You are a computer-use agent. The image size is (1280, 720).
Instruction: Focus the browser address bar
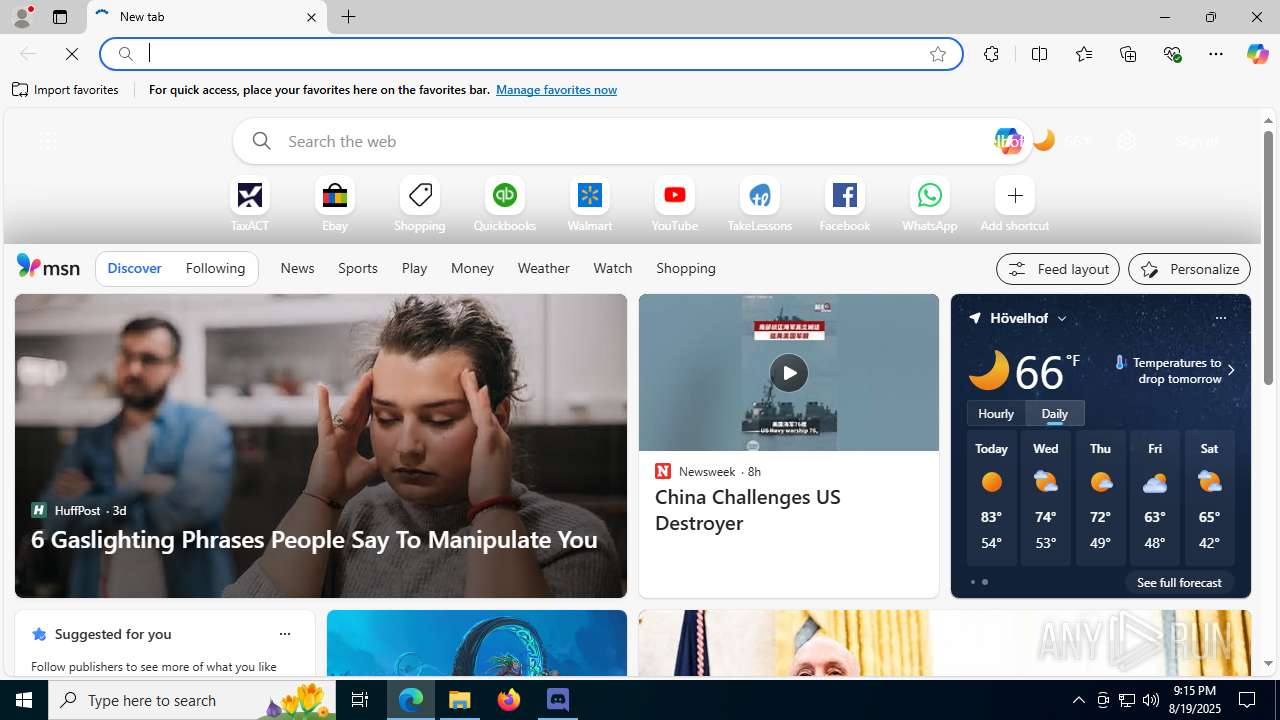coord(531,54)
